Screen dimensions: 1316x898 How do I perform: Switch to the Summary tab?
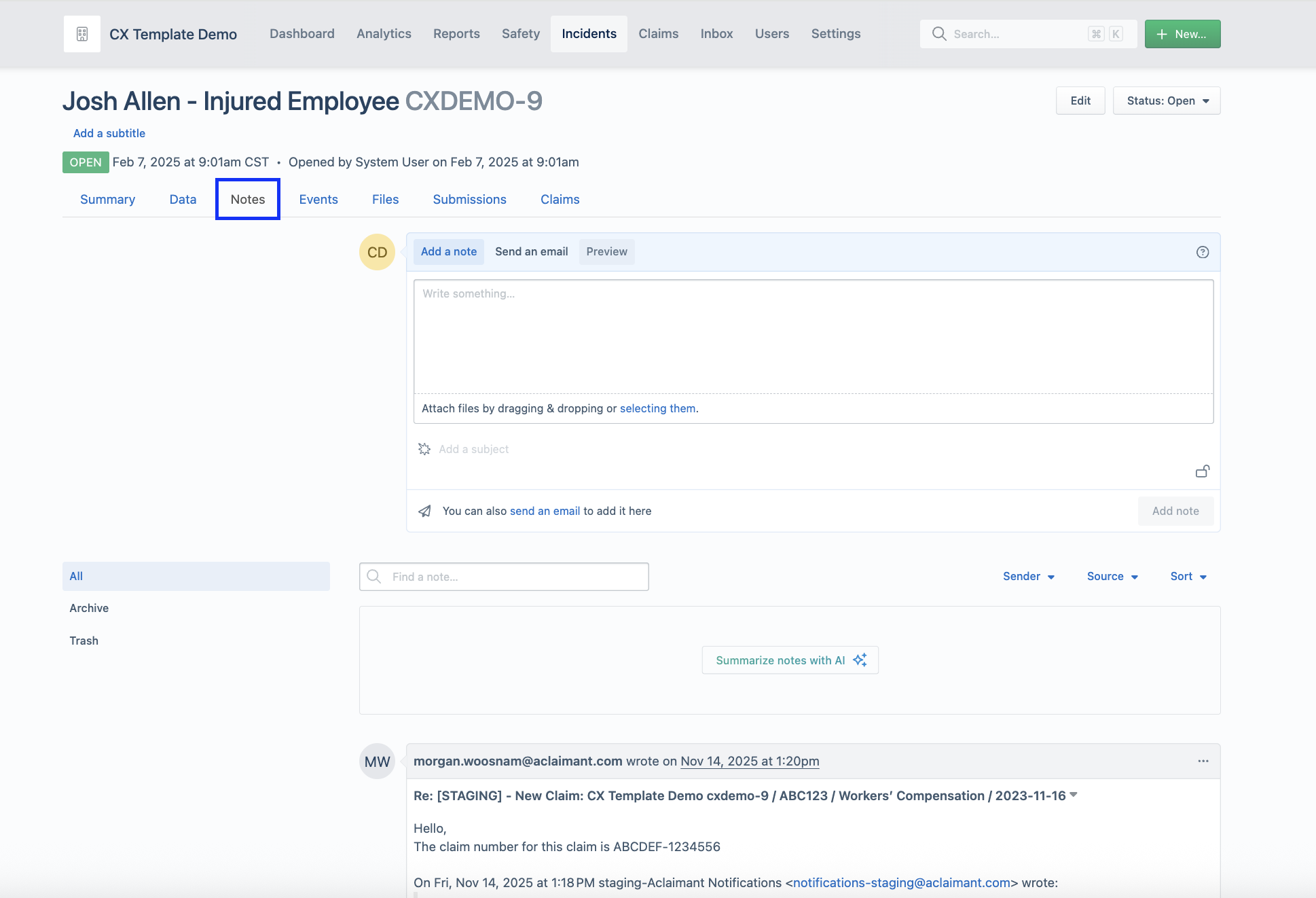point(107,199)
